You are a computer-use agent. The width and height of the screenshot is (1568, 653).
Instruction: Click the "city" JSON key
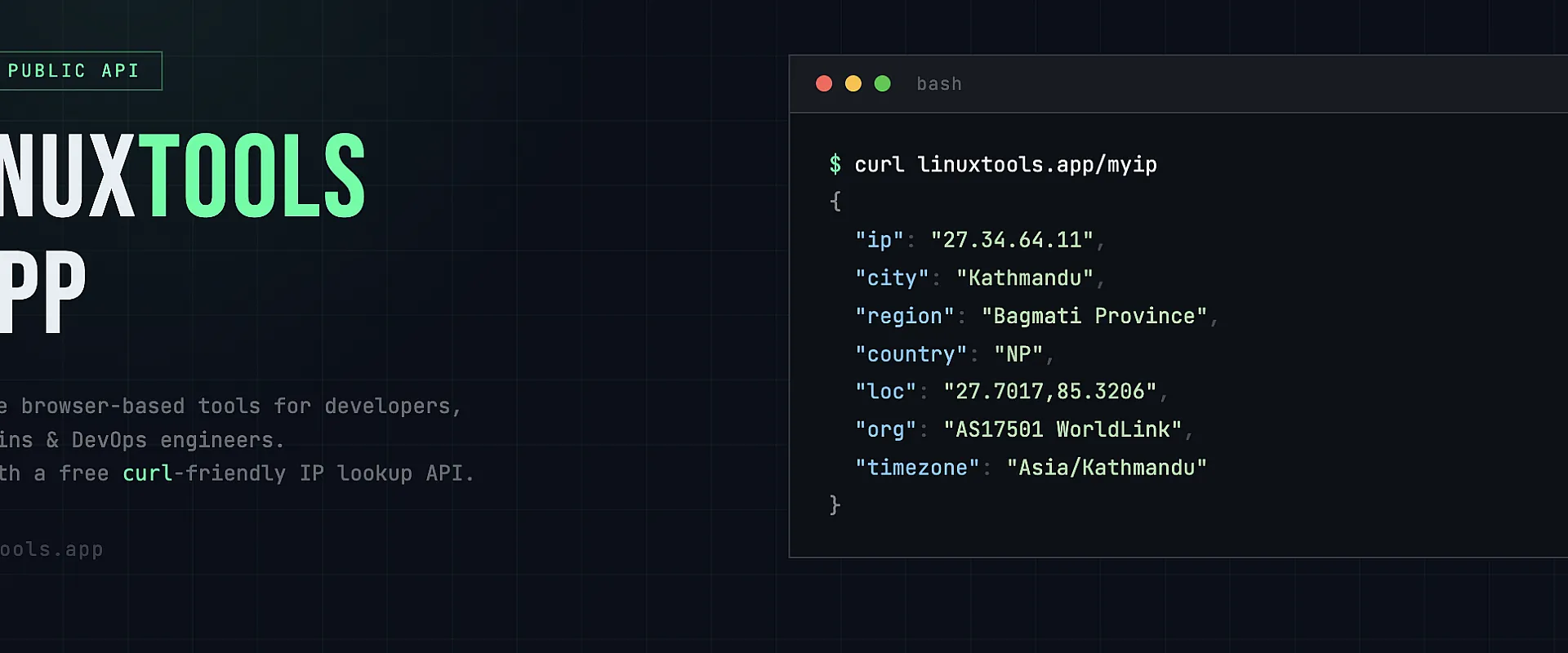(892, 278)
